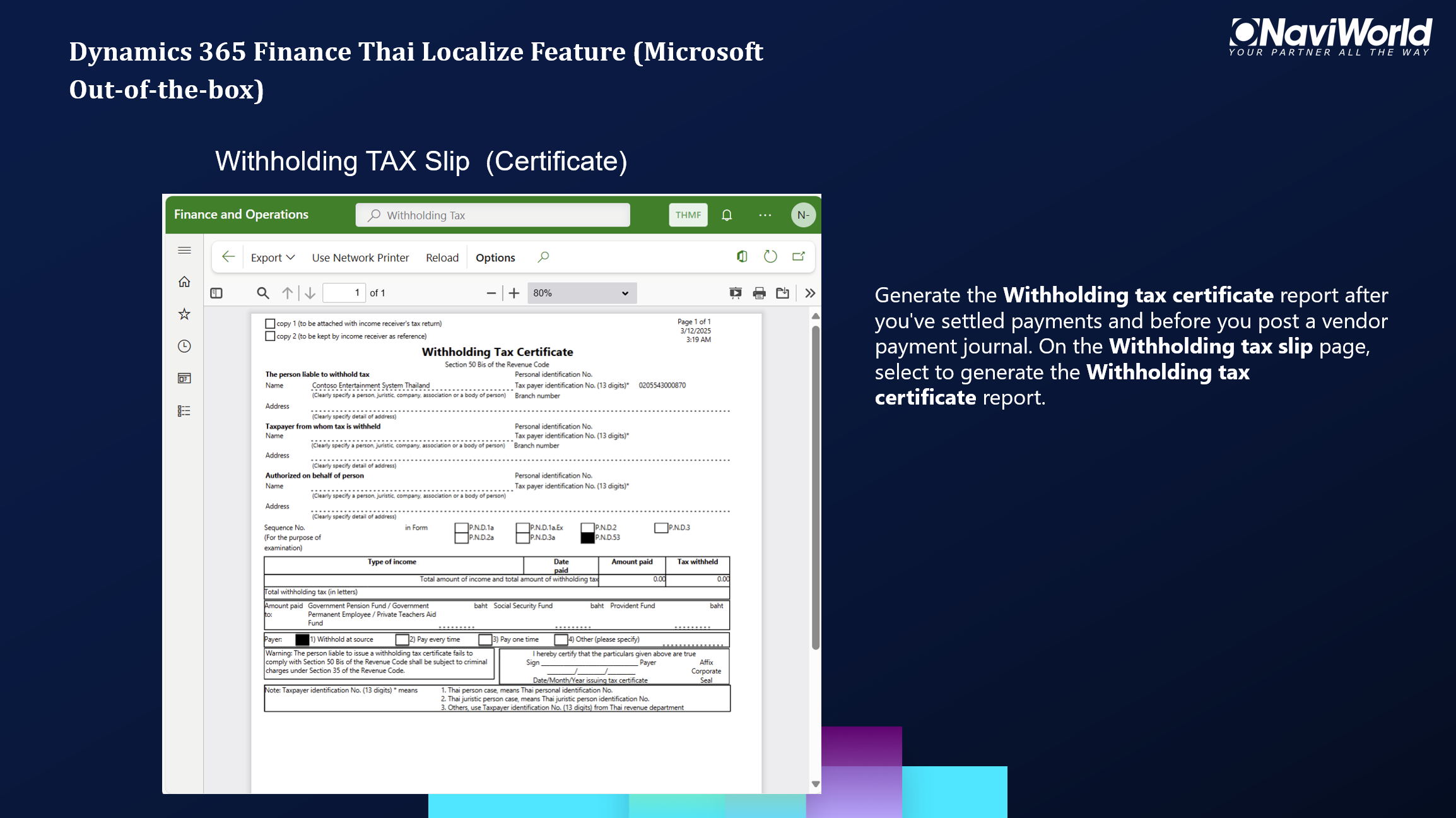This screenshot has width=1456, height=818.
Task: Open the Office integration icon
Action: point(742,256)
